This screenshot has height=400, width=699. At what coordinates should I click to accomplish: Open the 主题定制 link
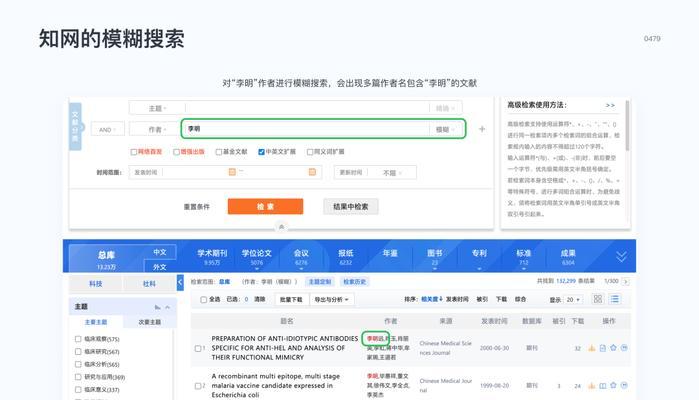[320, 282]
